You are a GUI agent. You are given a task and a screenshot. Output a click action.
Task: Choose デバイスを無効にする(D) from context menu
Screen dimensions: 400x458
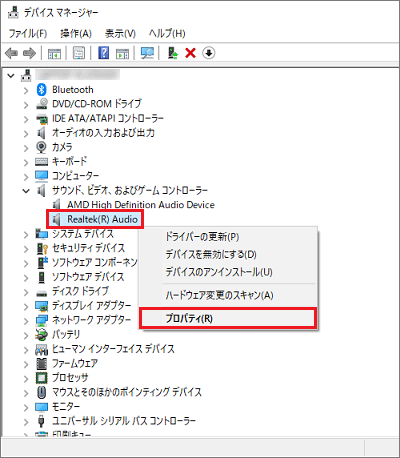click(x=228, y=254)
